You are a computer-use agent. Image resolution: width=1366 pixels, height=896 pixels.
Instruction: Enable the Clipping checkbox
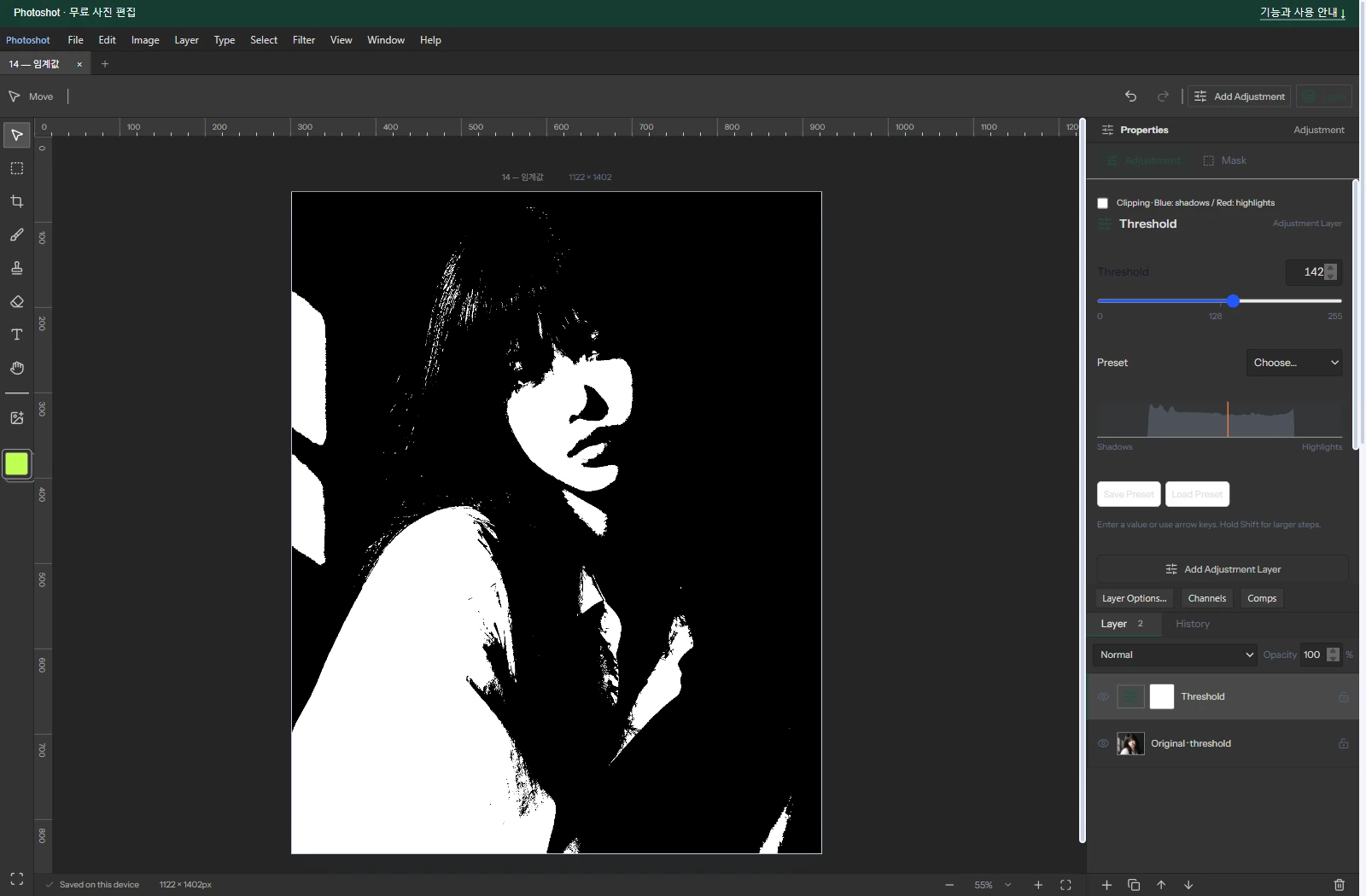pos(1102,203)
